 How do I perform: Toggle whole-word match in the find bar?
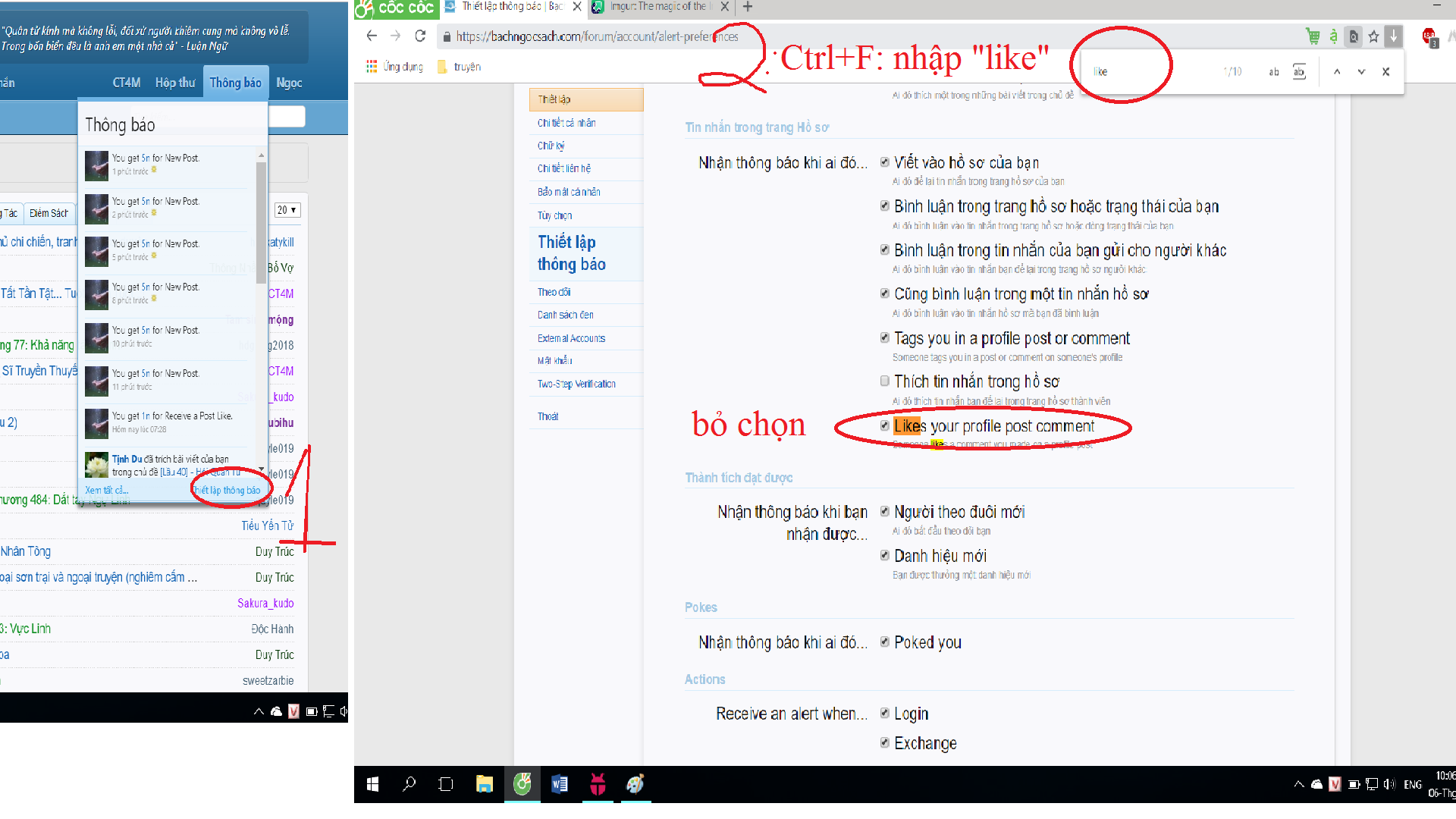click(x=1299, y=71)
